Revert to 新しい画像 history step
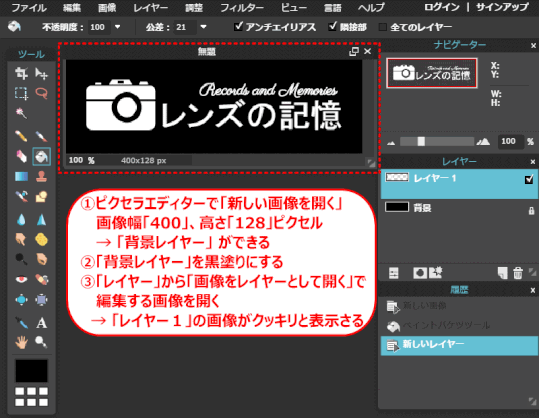 point(459,306)
